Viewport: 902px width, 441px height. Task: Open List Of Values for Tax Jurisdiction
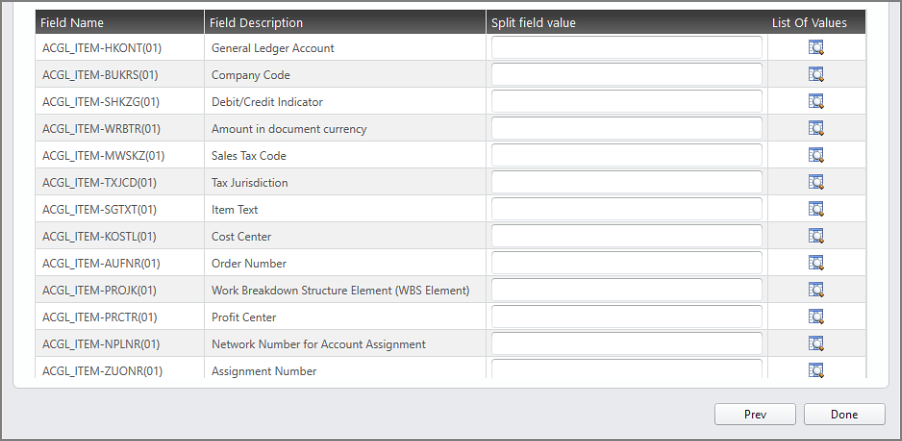click(816, 182)
